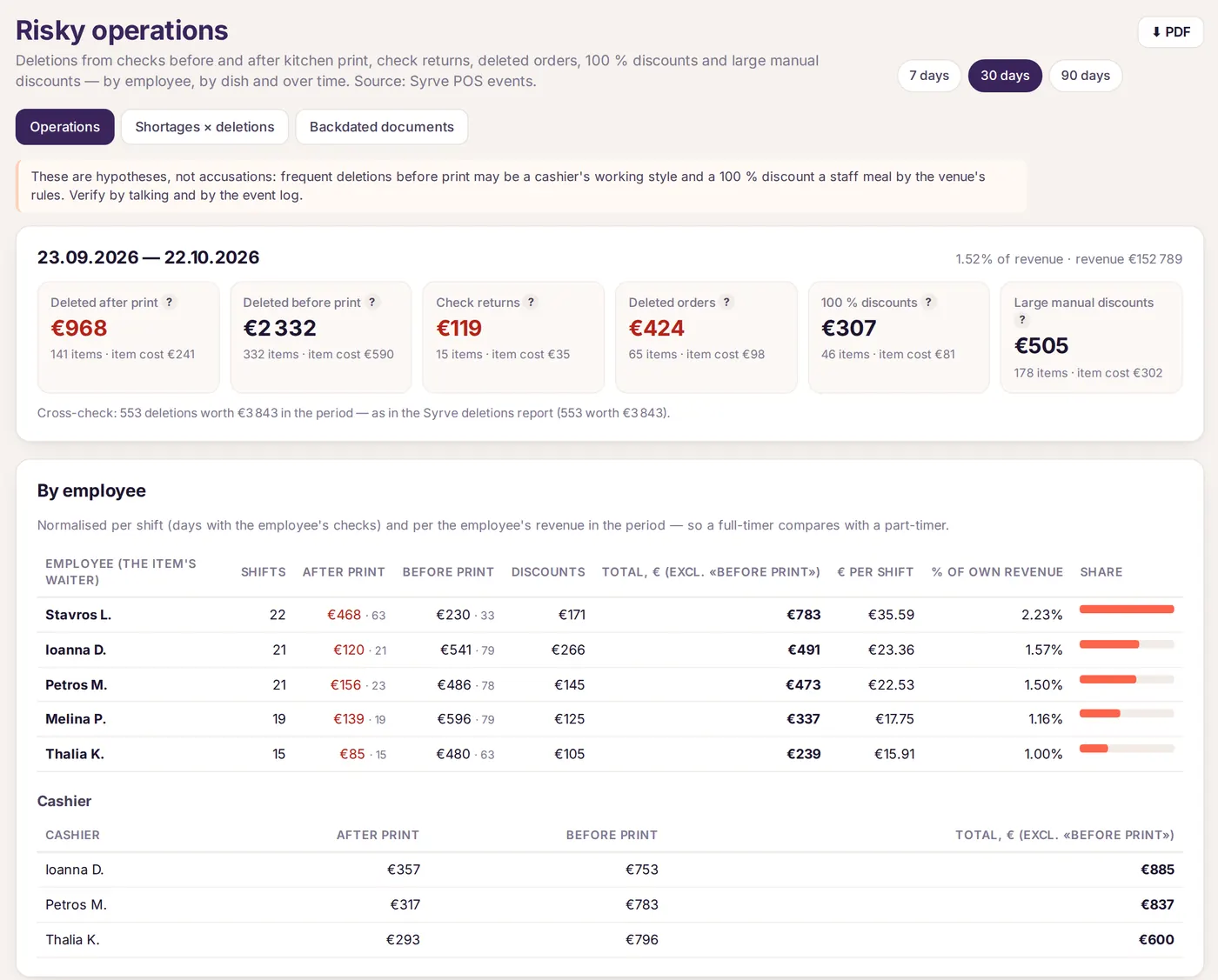
Task: Click the SHARE column header
Action: (1101, 572)
